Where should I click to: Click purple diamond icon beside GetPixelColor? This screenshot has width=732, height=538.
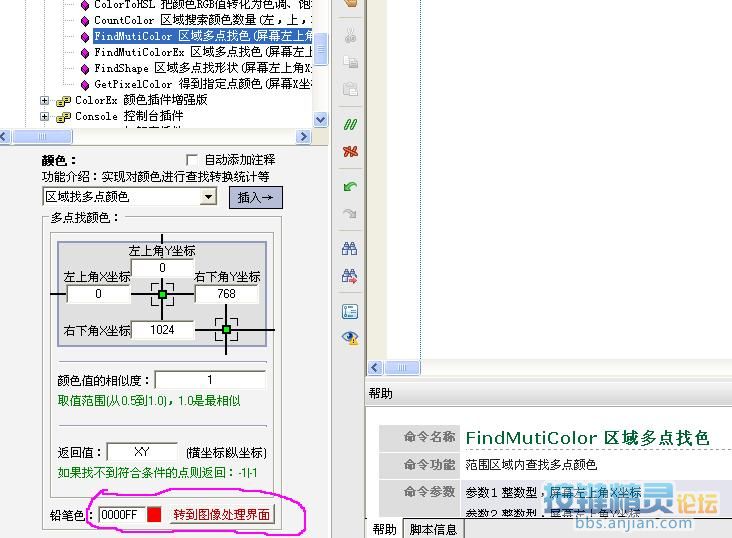pyautogui.click(x=84, y=85)
